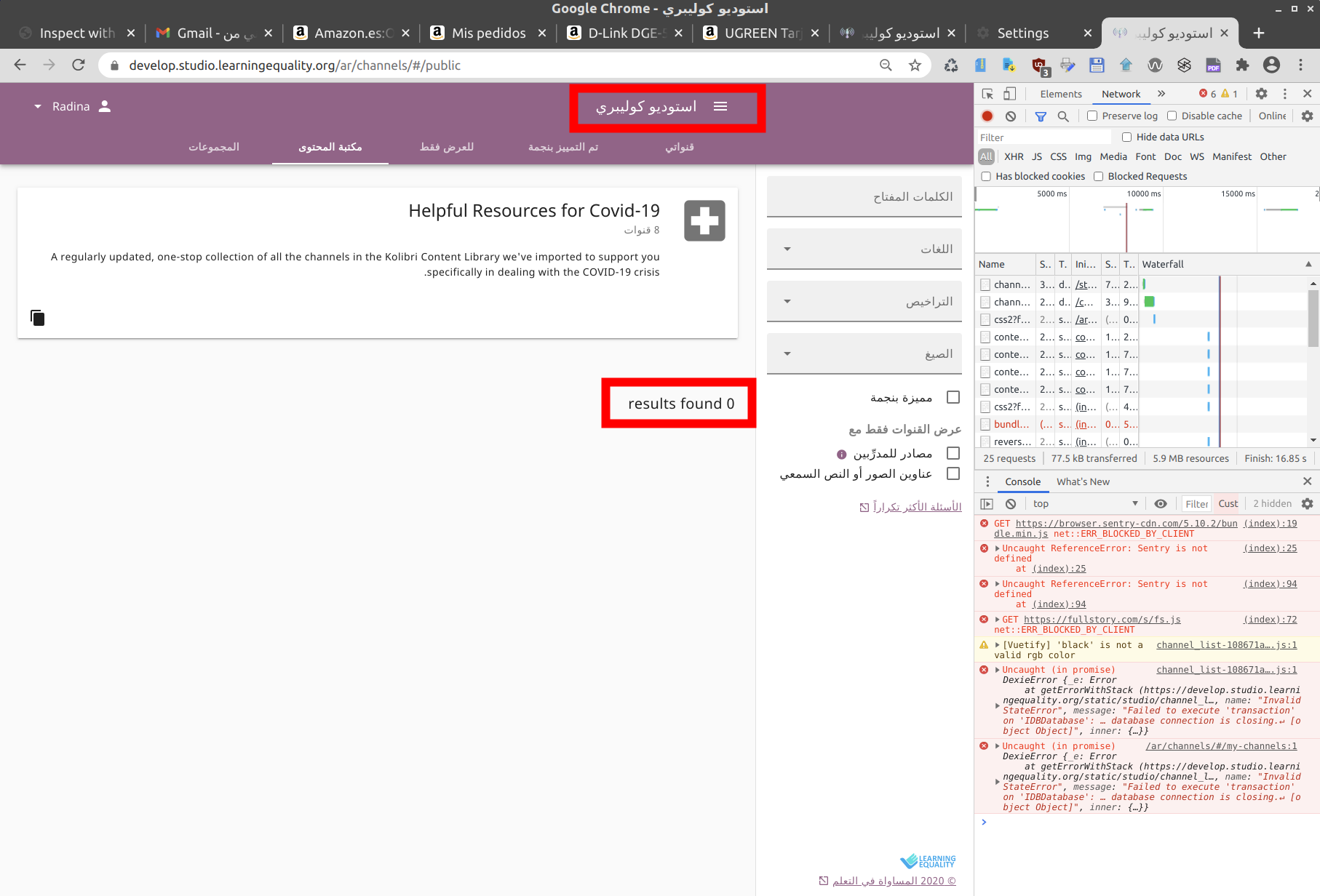Viewport: 1320px width, 896px height.
Task: Toggle Hide data URLs checkbox
Action: tap(1126, 137)
